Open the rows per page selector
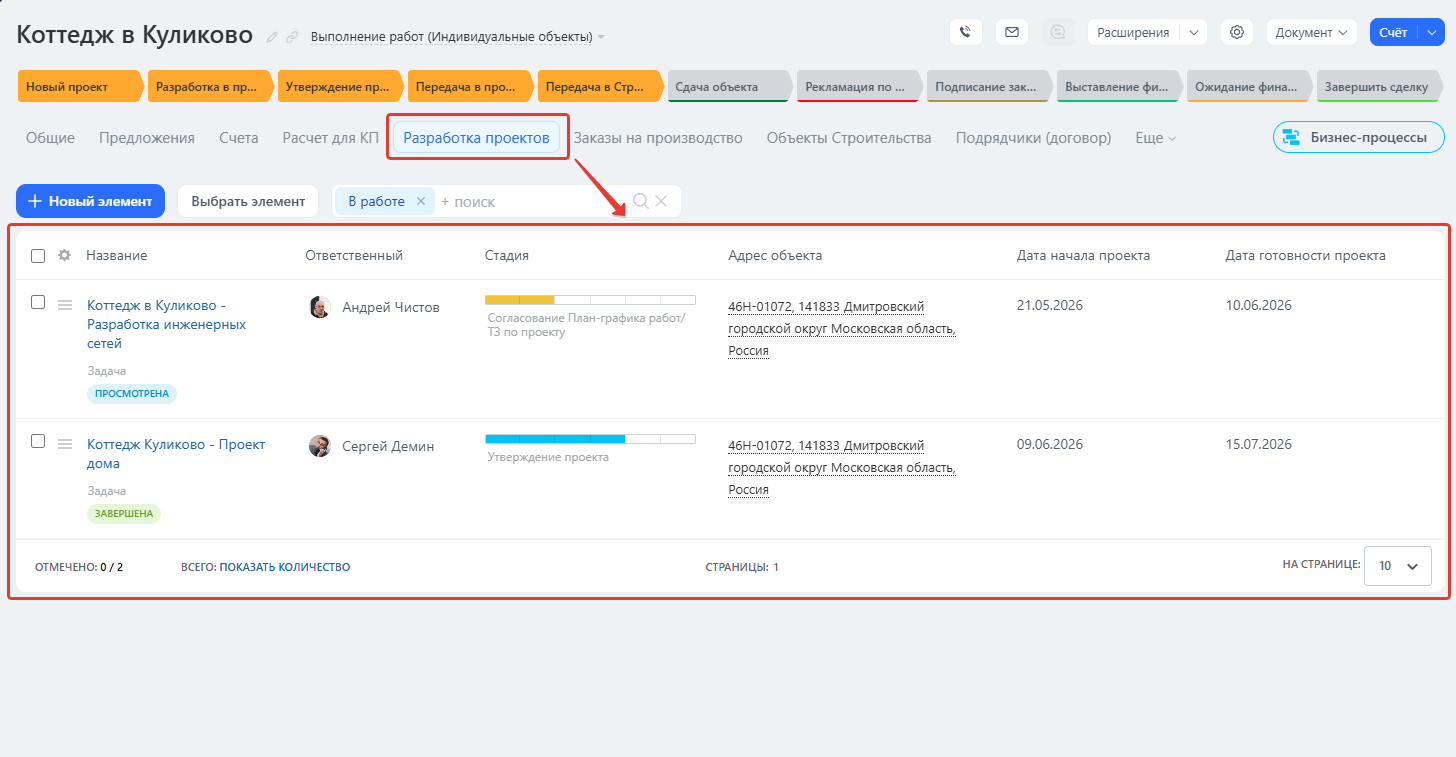The image size is (1456, 757). [1397, 566]
